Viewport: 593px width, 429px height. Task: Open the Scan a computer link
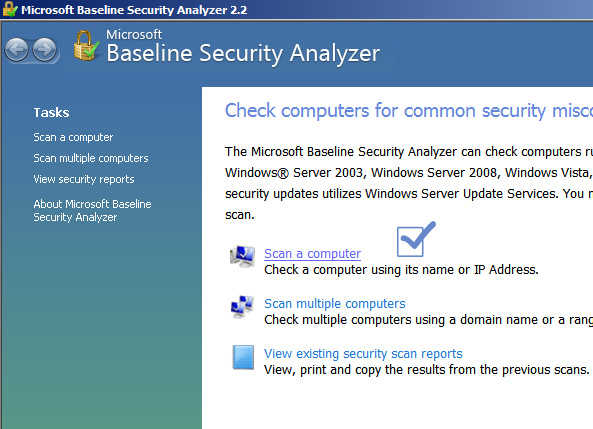(312, 253)
